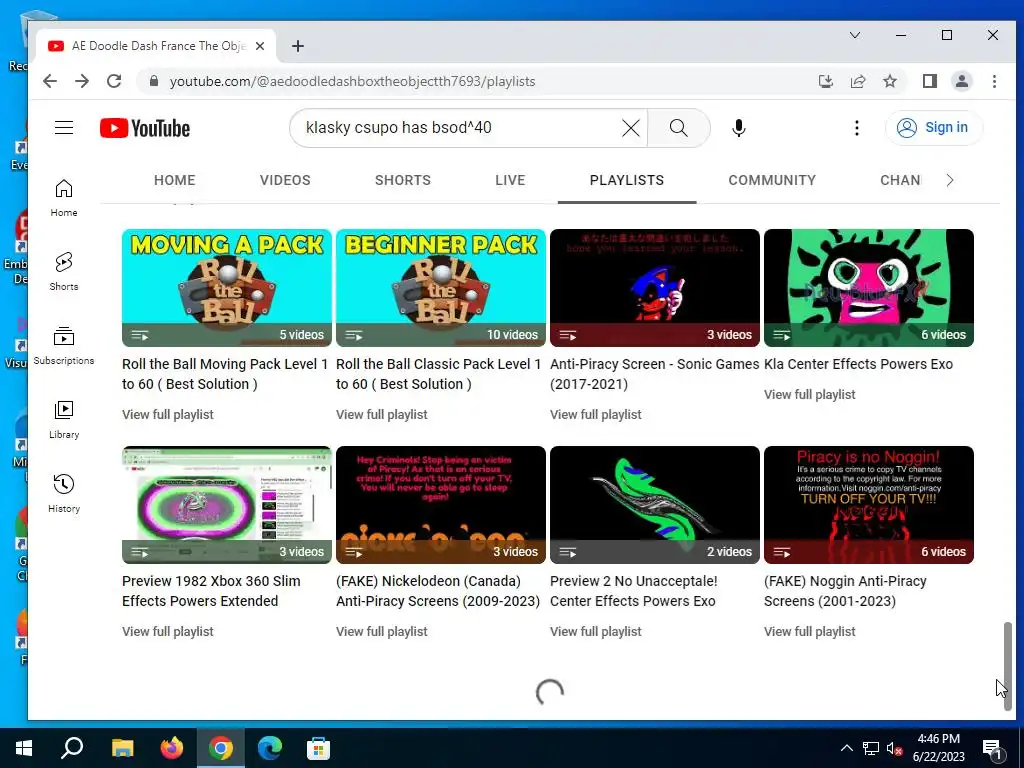Open the YouTube hamburger guide menu
The height and width of the screenshot is (768, 1024).
coord(64,127)
